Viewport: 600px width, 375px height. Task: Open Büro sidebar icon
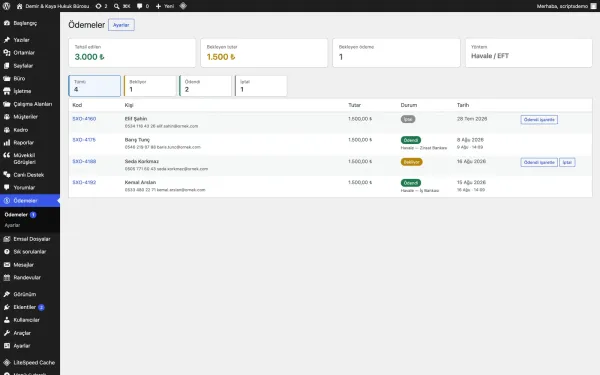[7, 78]
